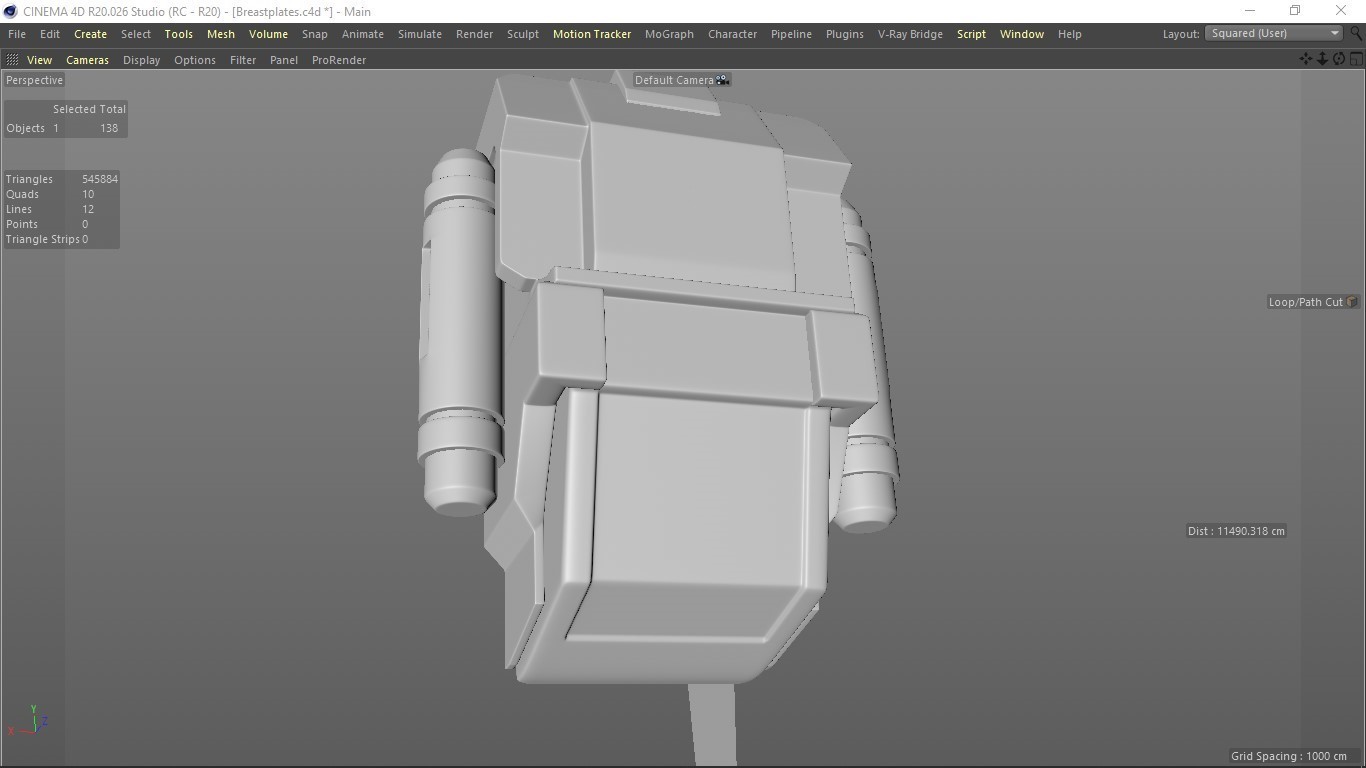Expand the viewport Filter menu
Viewport: 1366px width, 768px height.
(x=243, y=60)
